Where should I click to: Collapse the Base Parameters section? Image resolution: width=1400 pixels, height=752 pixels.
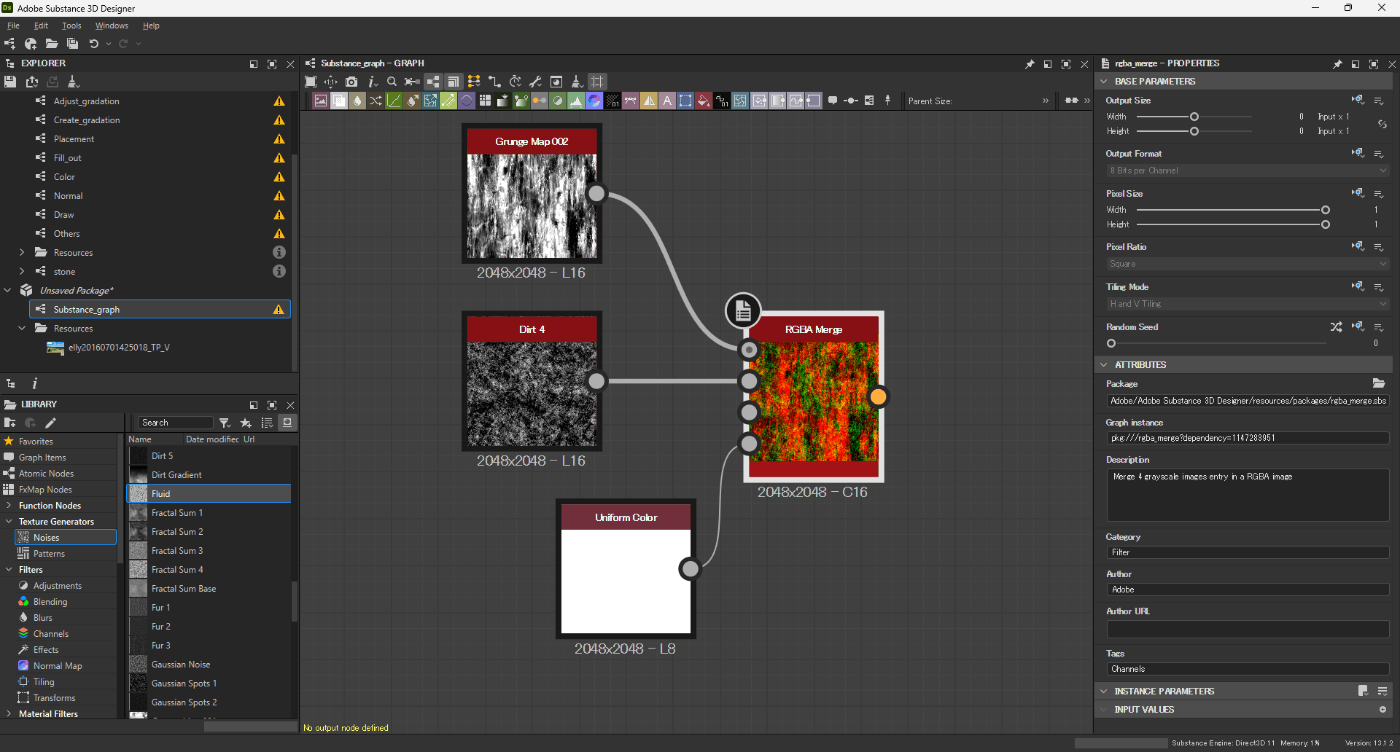(1104, 82)
